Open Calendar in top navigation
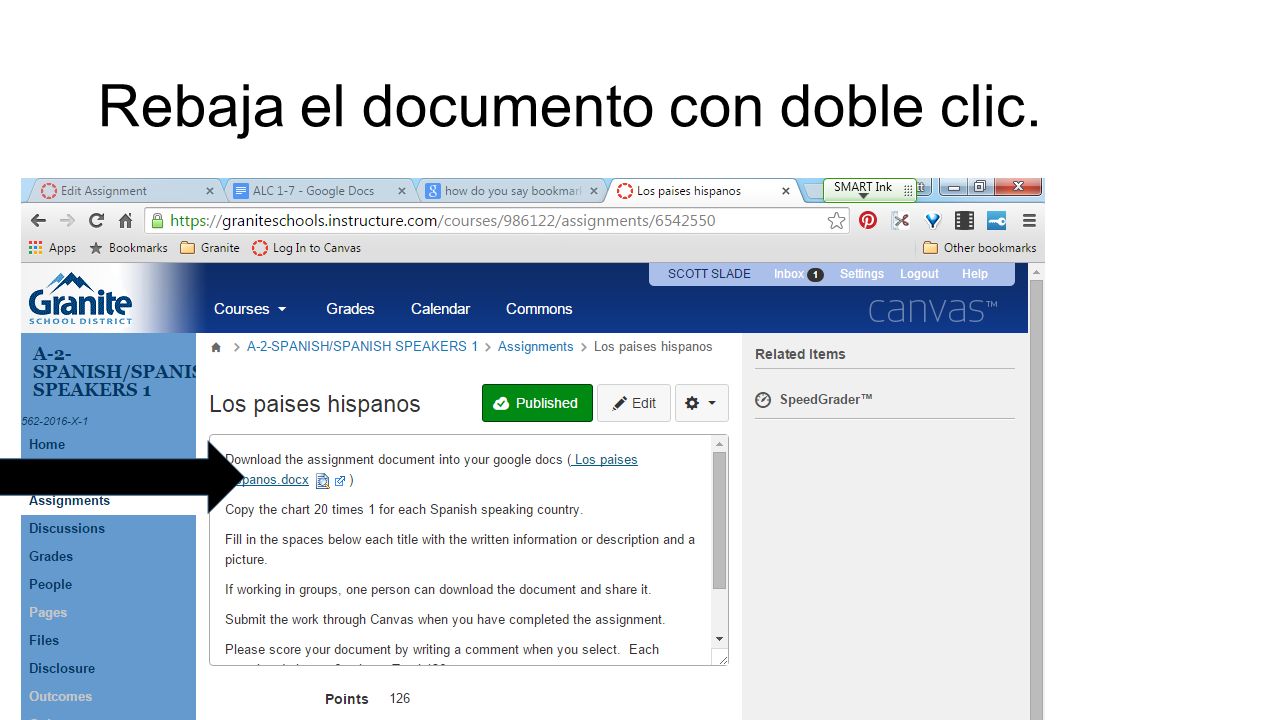Image resolution: width=1280 pixels, height=720 pixels. click(440, 309)
